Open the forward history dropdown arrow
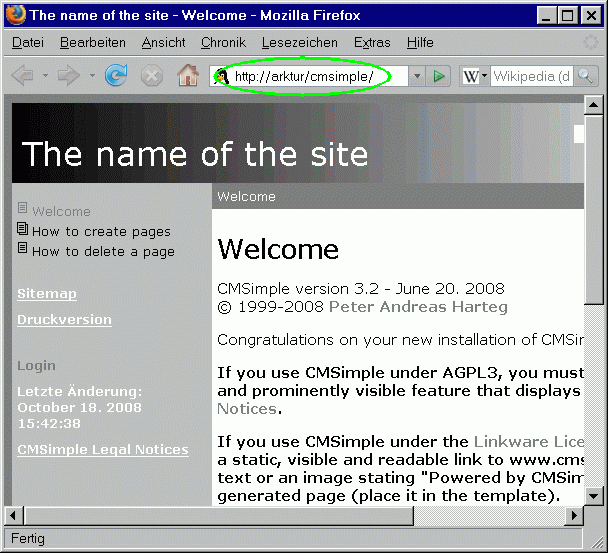The height and width of the screenshot is (553, 608). click(92, 75)
